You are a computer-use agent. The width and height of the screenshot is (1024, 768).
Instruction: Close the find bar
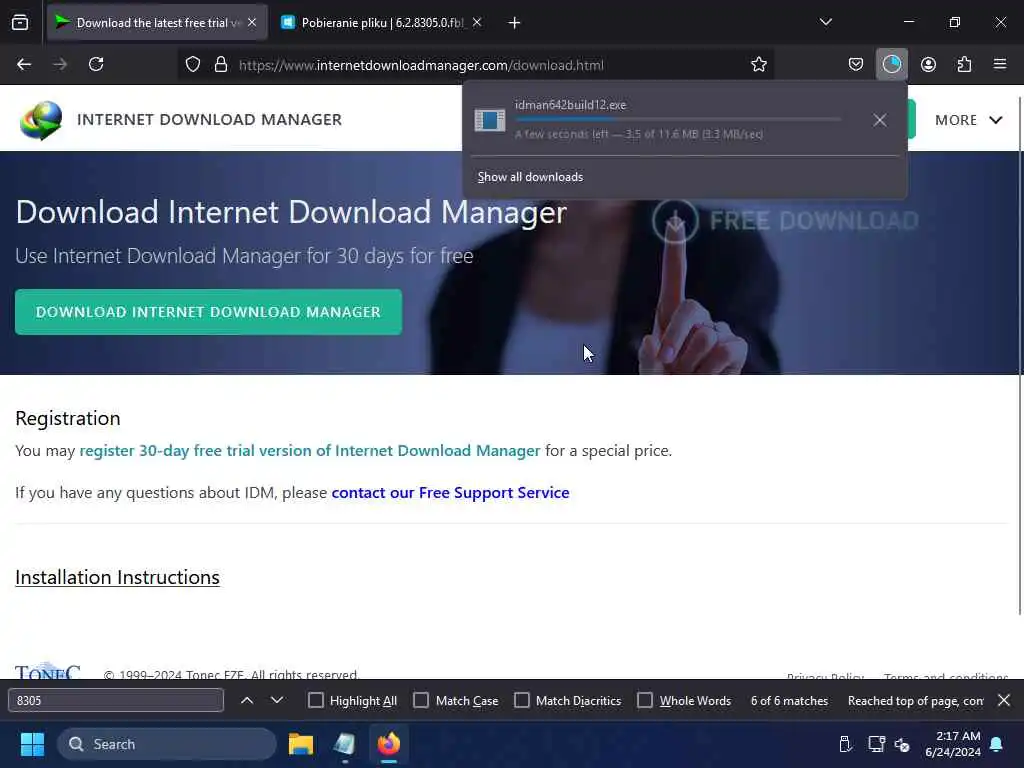(1004, 700)
